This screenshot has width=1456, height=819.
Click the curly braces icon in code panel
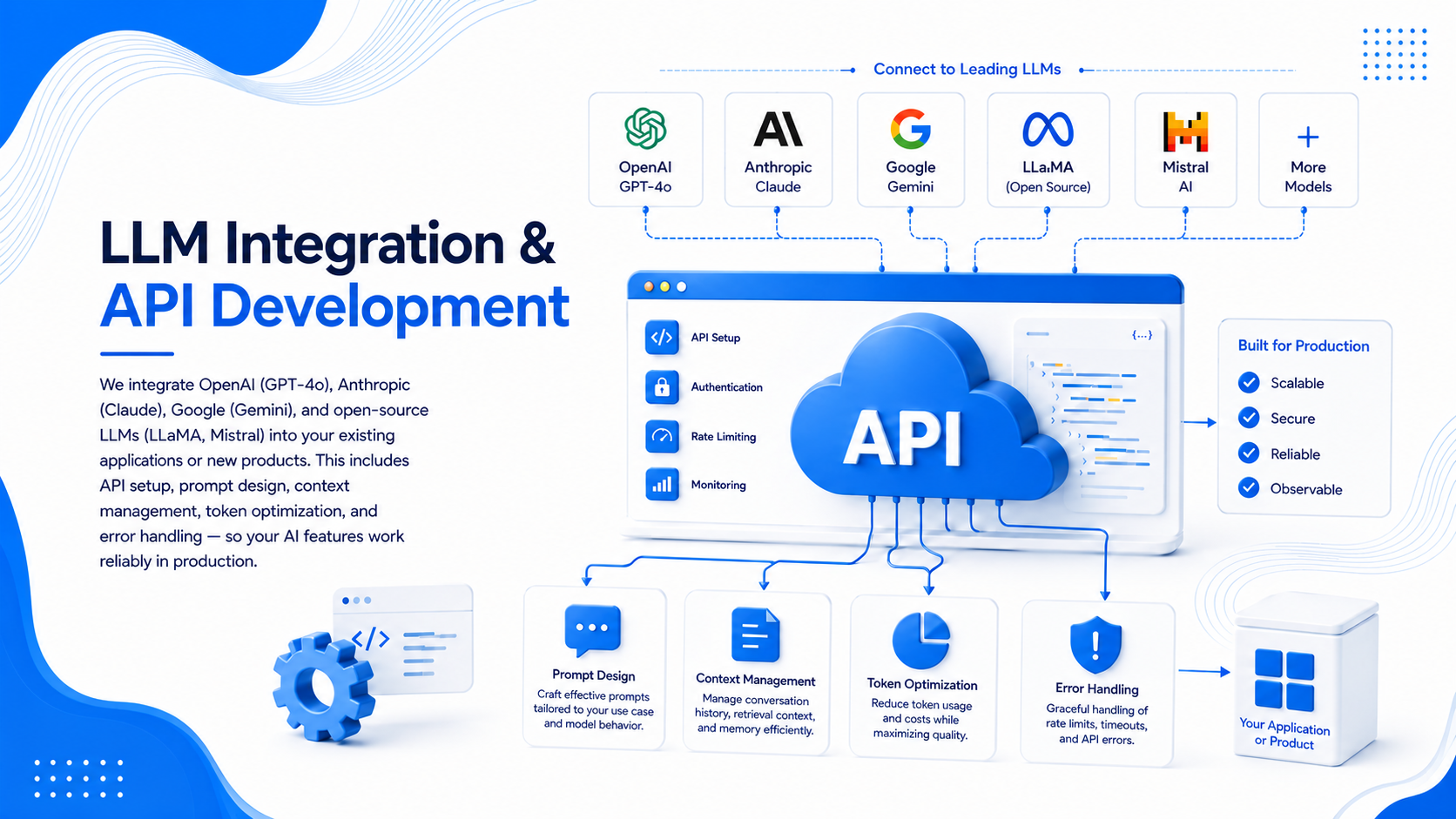click(1142, 334)
